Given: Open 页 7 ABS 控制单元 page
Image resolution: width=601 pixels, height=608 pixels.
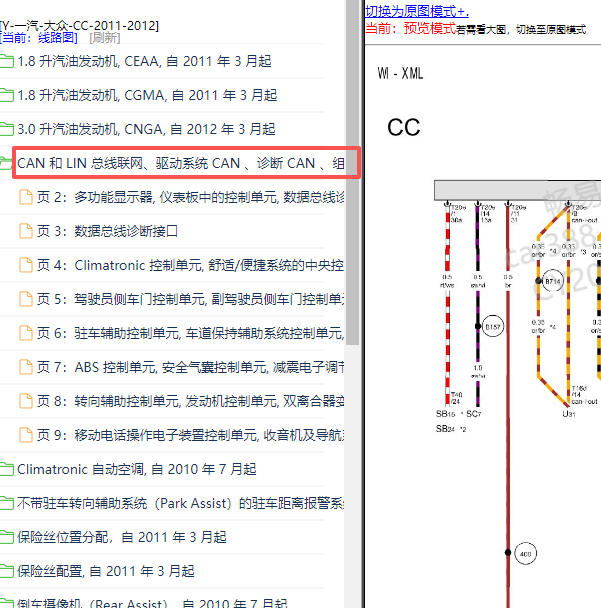Looking at the screenshot, I should click(190, 367).
